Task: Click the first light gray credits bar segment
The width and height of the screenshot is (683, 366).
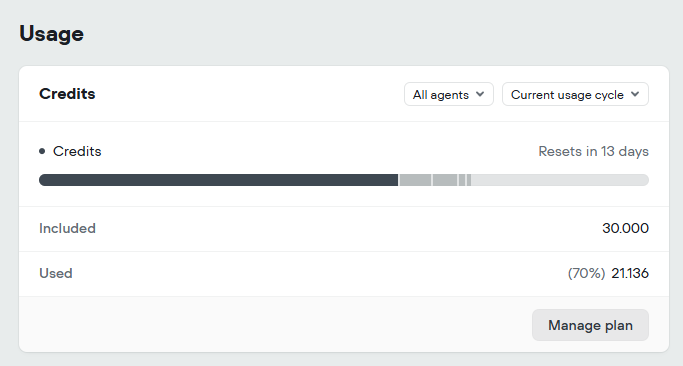Action: point(415,180)
